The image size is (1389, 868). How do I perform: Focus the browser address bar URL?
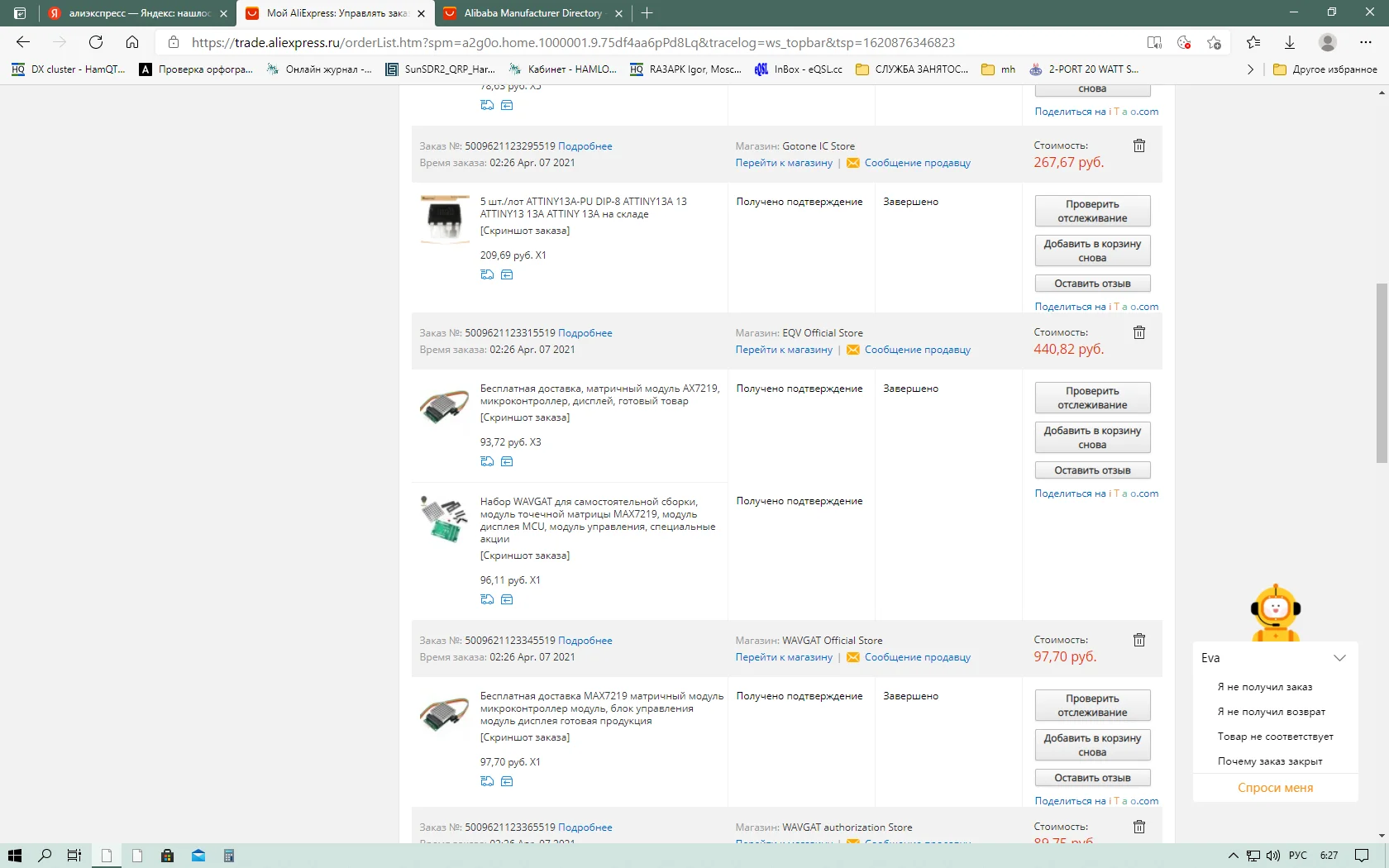click(573, 42)
